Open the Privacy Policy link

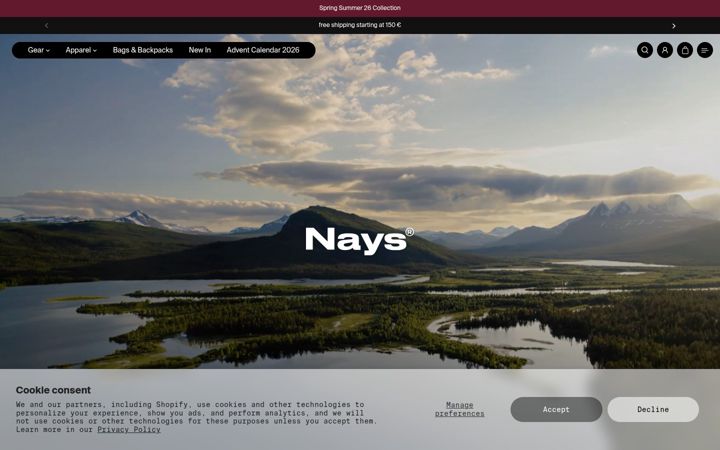(129, 430)
